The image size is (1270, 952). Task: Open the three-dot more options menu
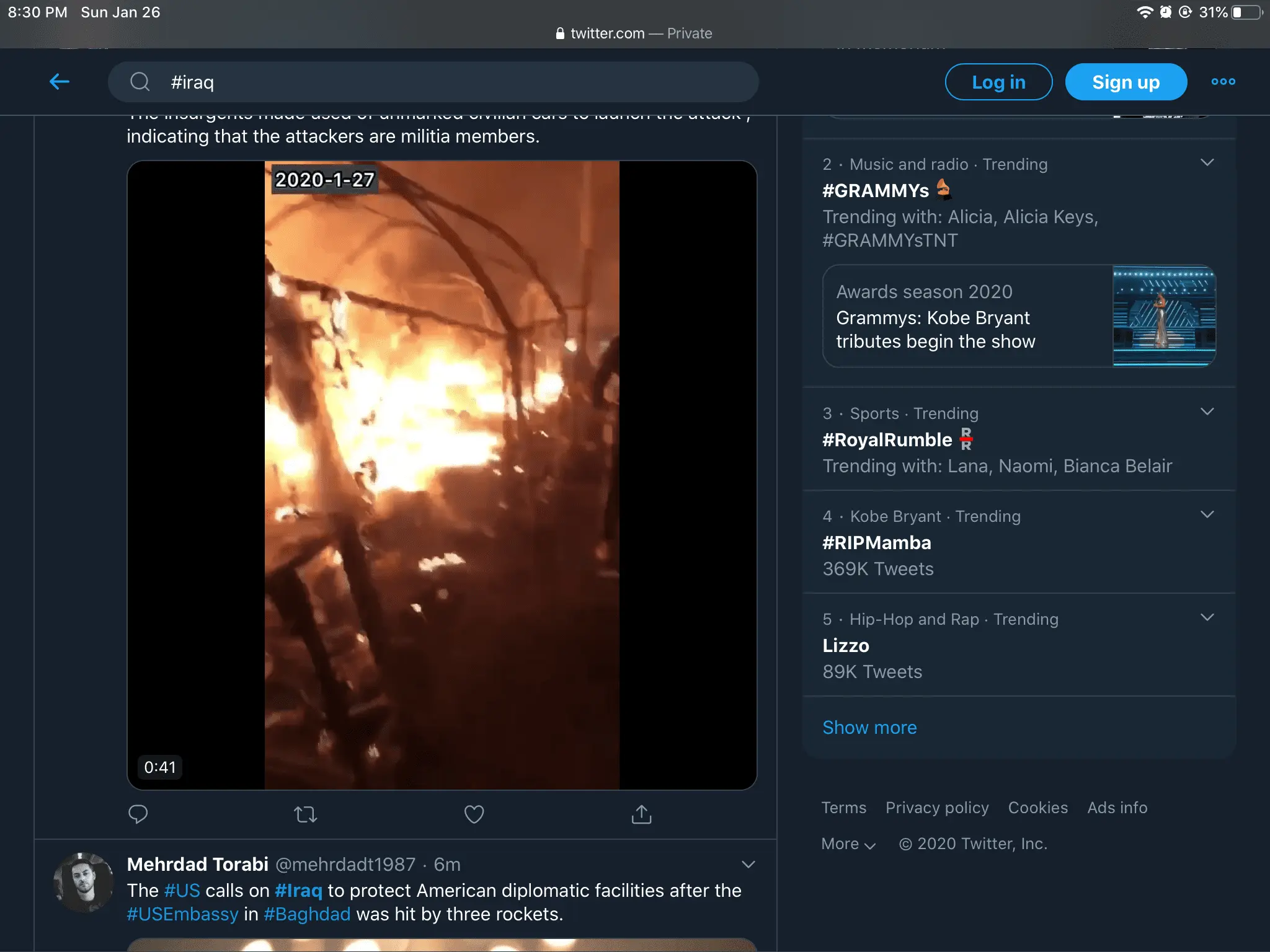(1223, 82)
